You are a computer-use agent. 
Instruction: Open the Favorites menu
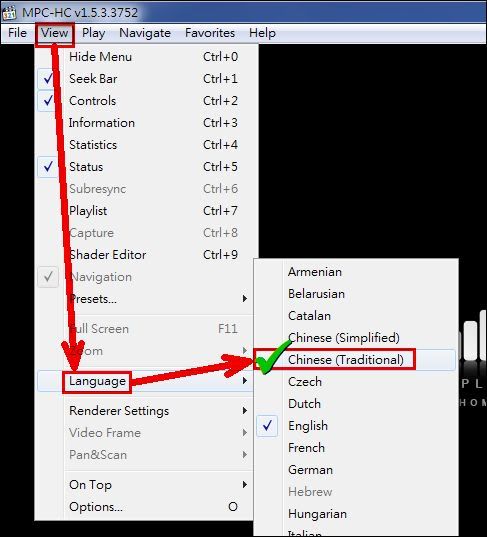(x=210, y=33)
